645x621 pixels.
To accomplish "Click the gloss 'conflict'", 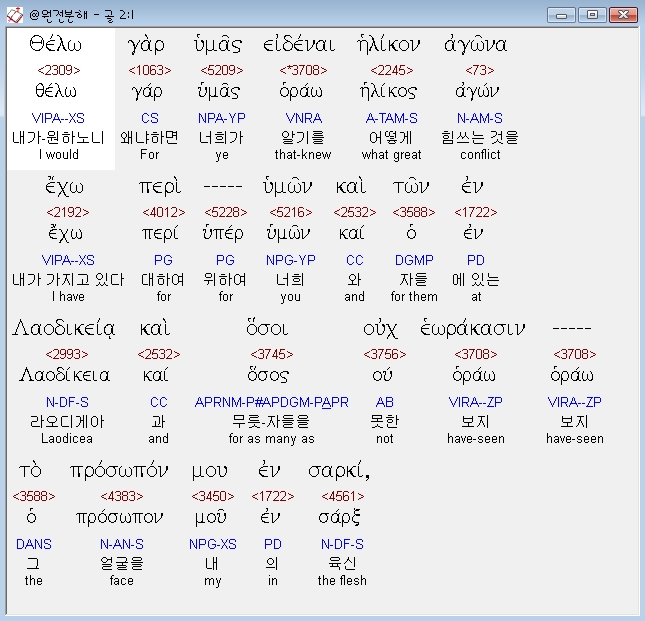I will [x=480, y=155].
